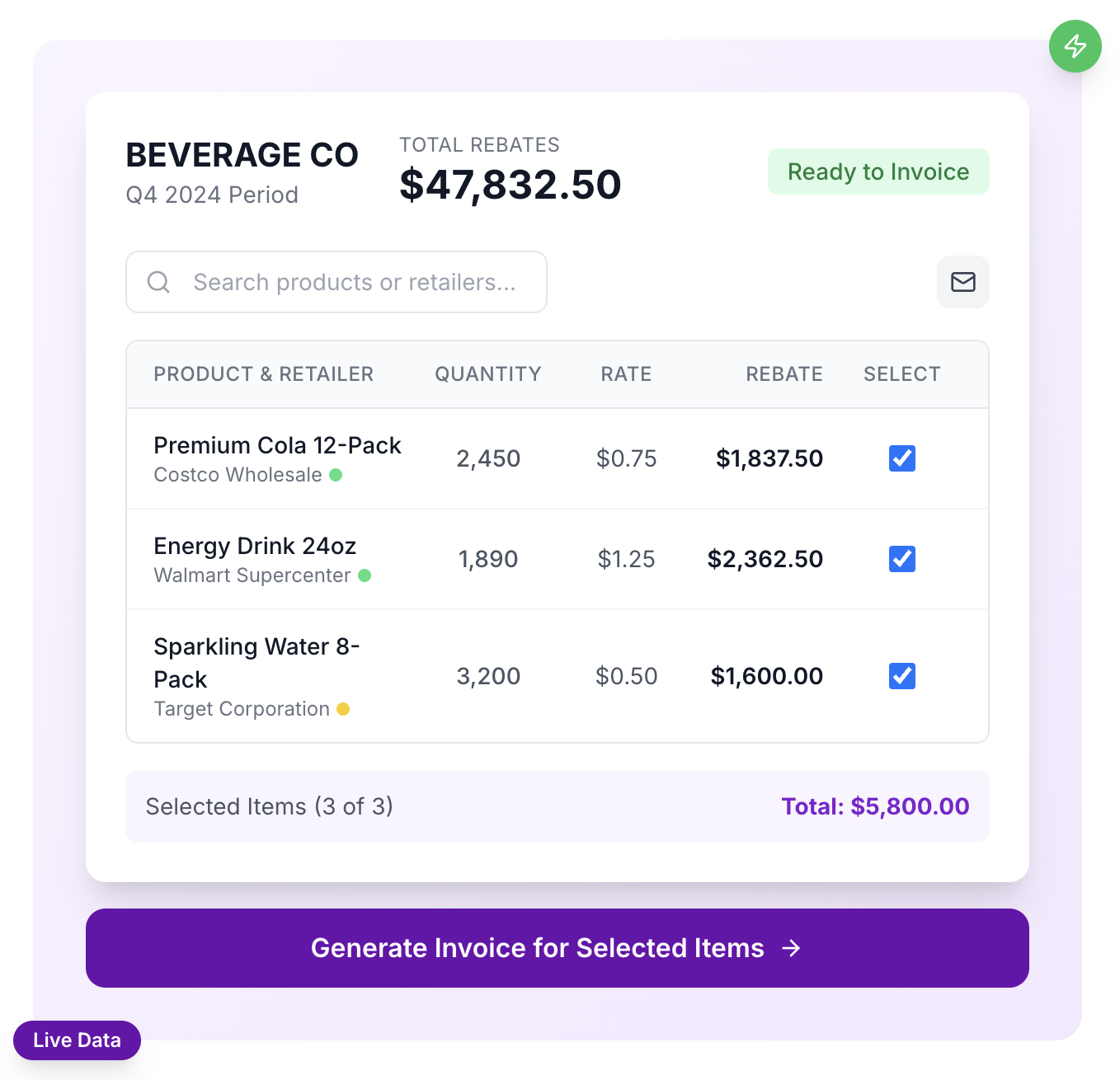This screenshot has height=1080, width=1120.
Task: Click the search magnifier icon
Action: (x=158, y=282)
